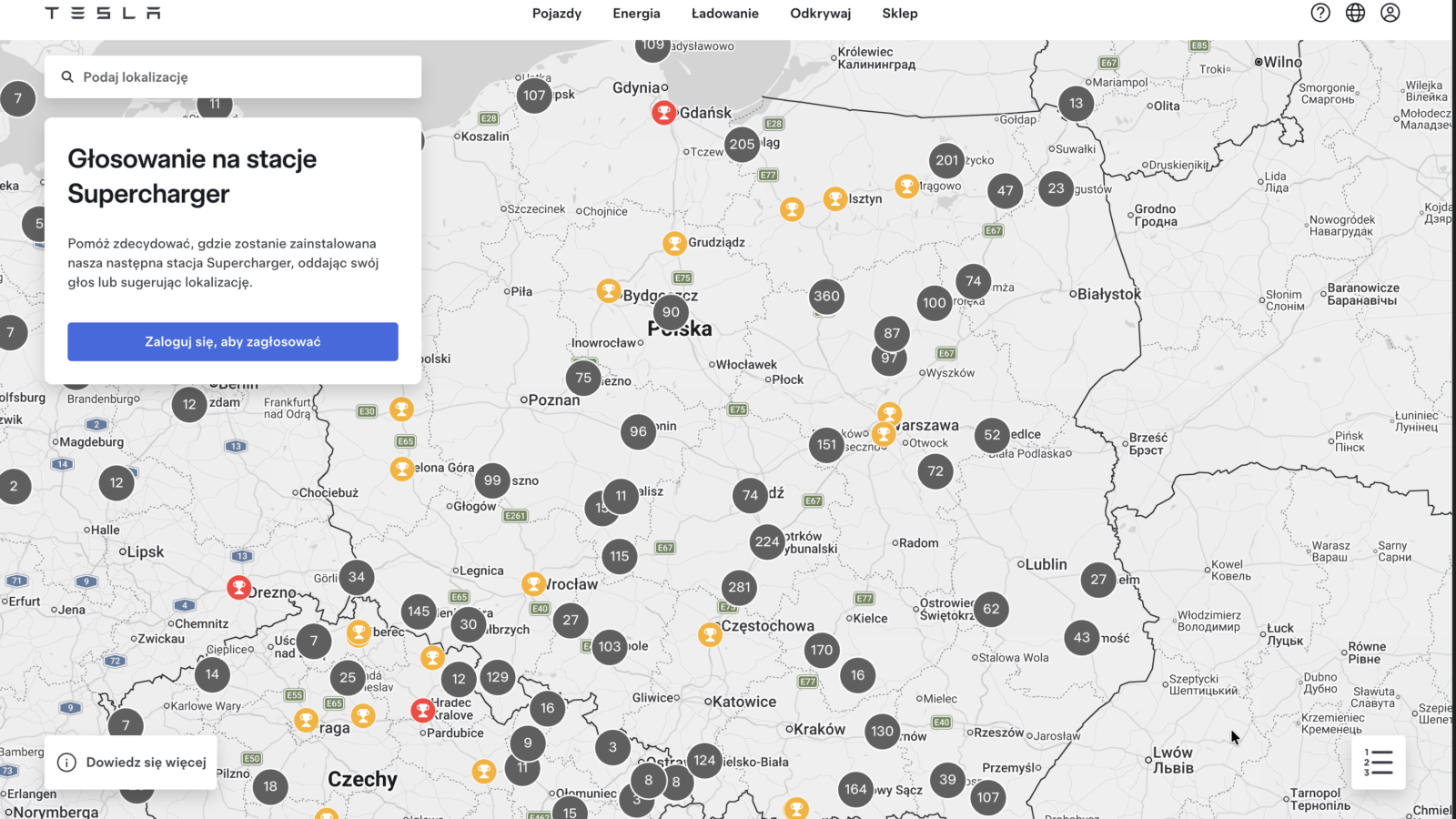Screen dimensions: 1456x819
Task: Open the 201 cluster marker
Action: tap(947, 160)
